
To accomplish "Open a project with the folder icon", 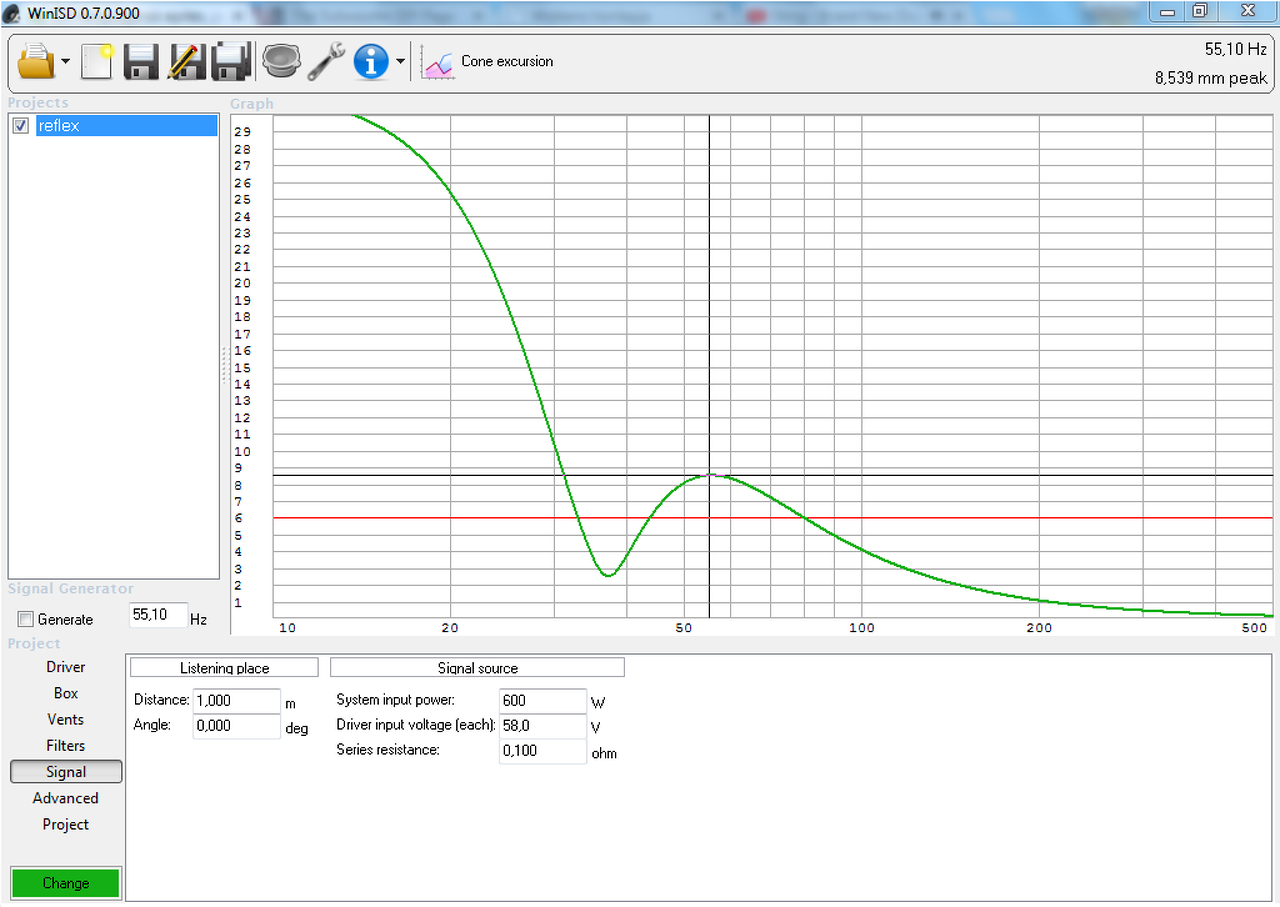I will (x=37, y=62).
